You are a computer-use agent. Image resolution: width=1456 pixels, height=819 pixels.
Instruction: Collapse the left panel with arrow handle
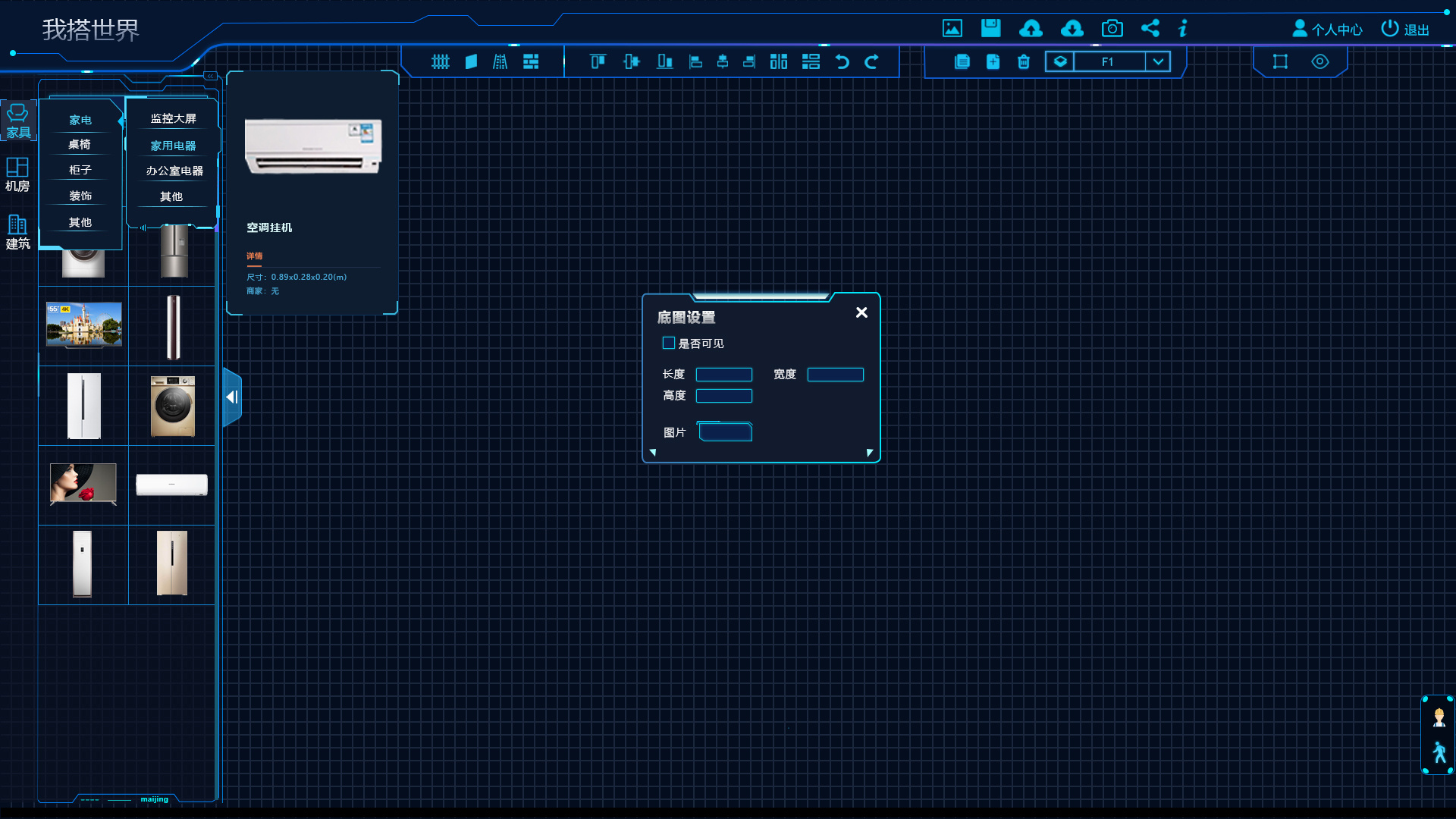232,397
